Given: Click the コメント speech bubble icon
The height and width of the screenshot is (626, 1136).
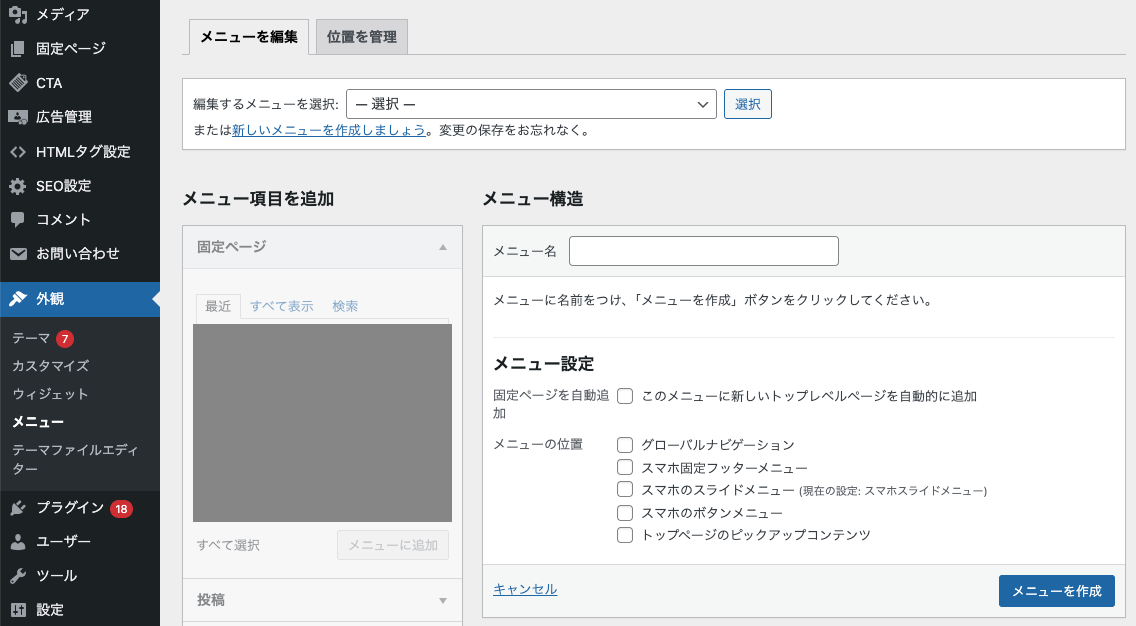Looking at the screenshot, I should click(18, 220).
